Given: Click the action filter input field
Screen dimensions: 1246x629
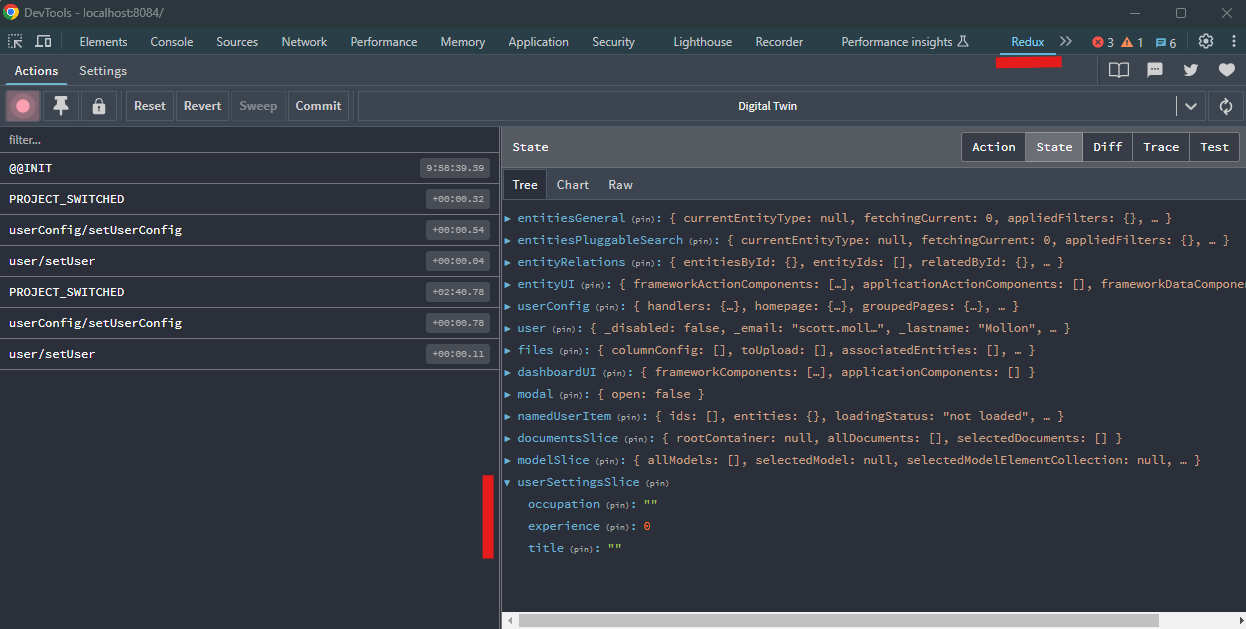Looking at the screenshot, I should 249,140.
